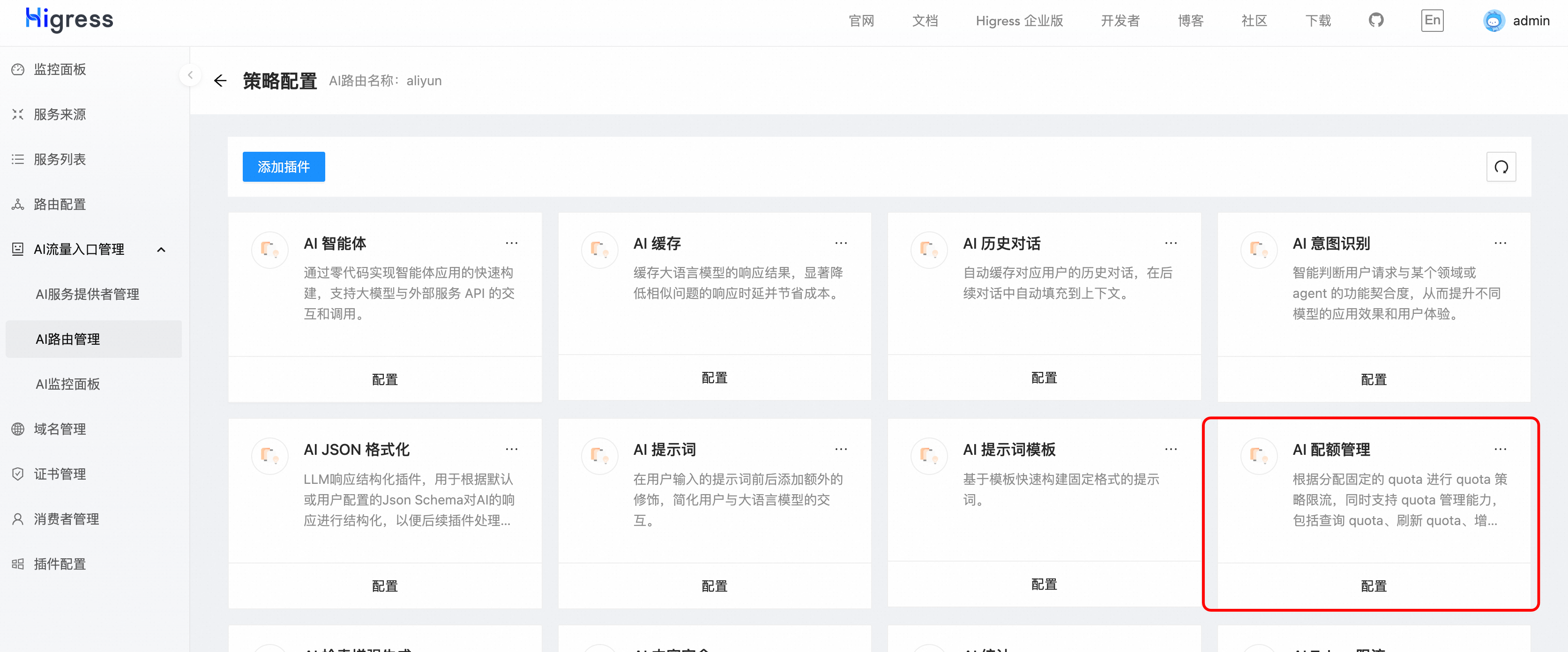Viewport: 1568px width, 652px height.
Task: Open the 监控面板 dashboard menu item
Action: pyautogui.click(x=60, y=69)
